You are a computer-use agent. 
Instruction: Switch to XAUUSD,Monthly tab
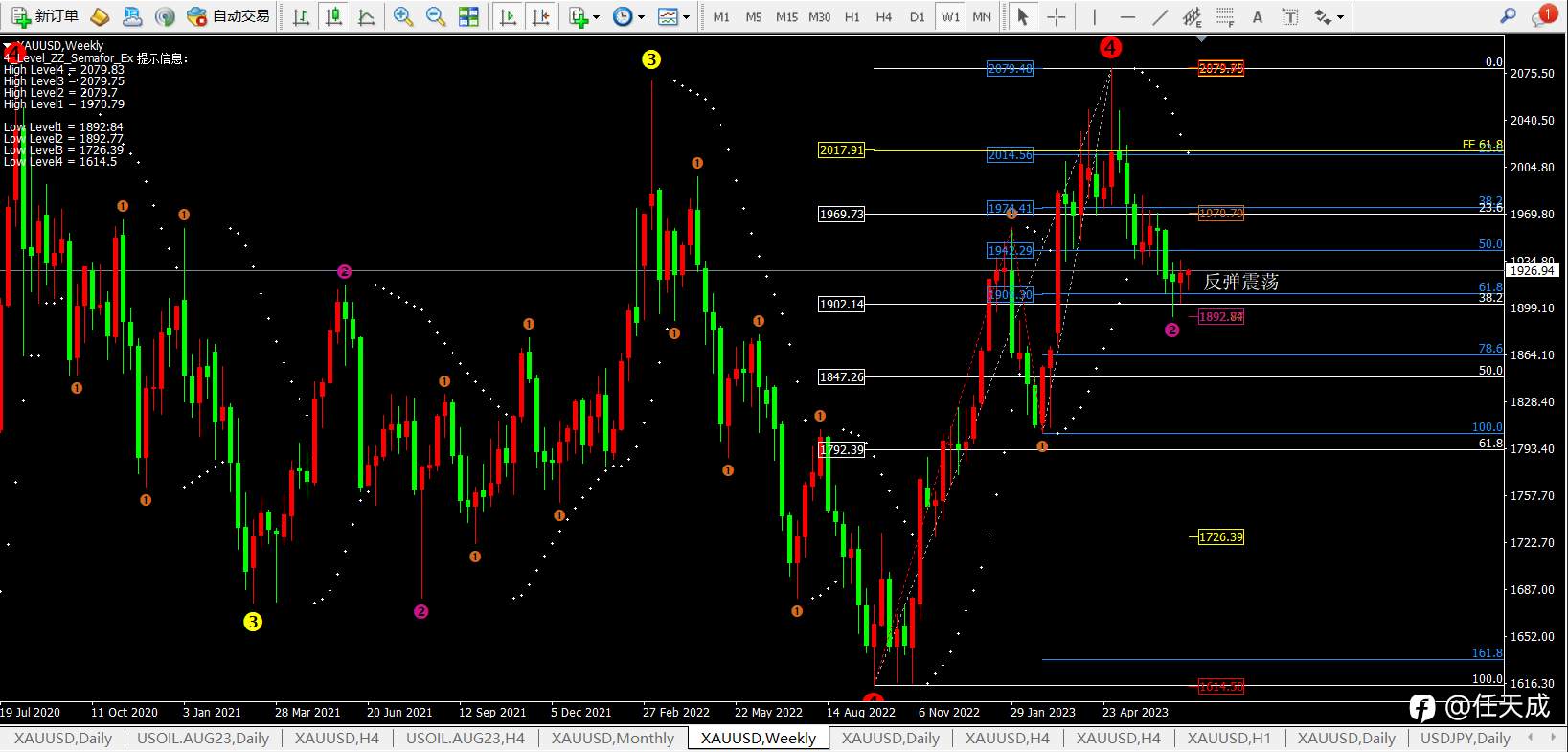(x=613, y=738)
